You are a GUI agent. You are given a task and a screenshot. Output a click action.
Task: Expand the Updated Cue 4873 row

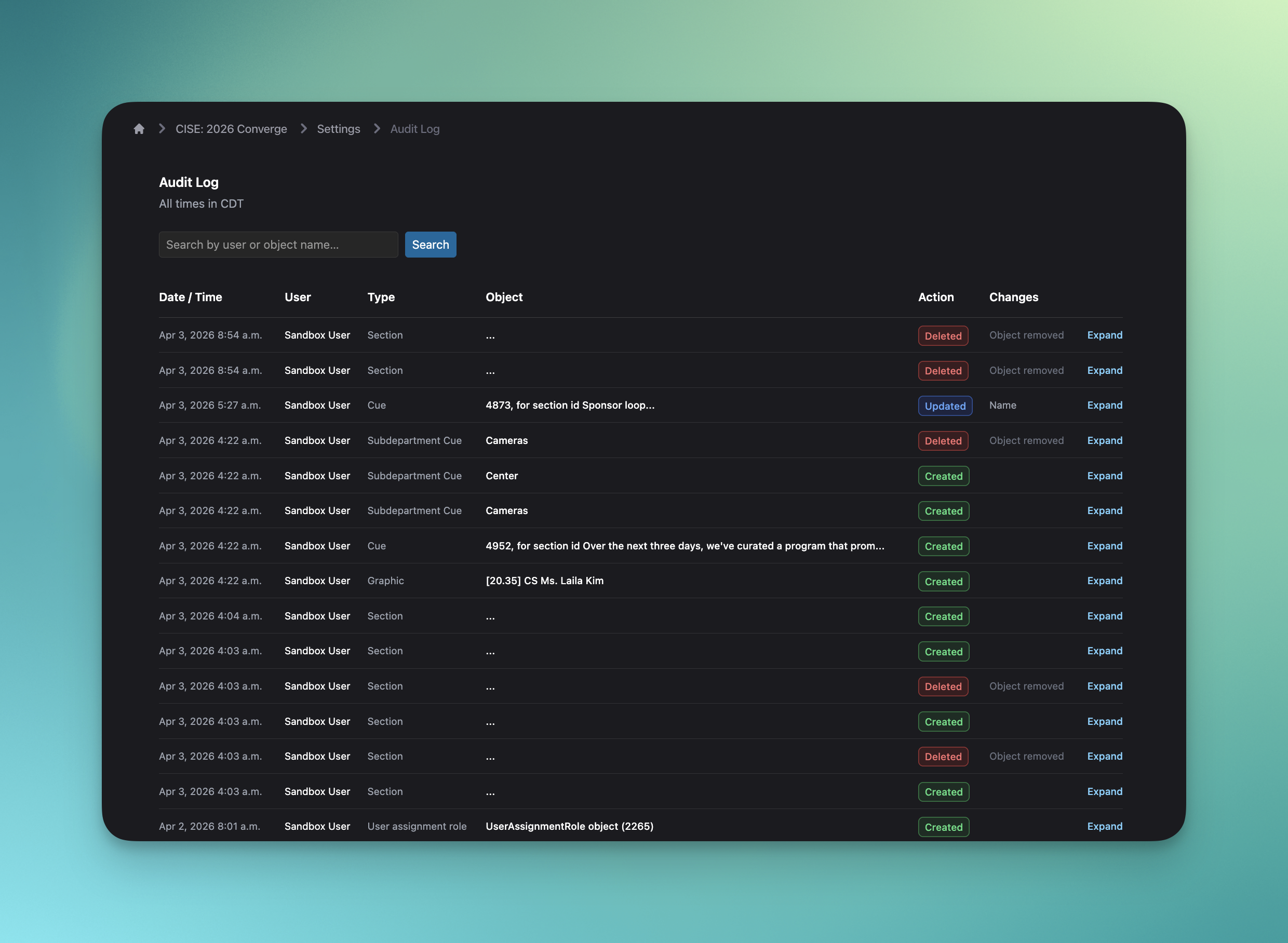pos(1104,405)
